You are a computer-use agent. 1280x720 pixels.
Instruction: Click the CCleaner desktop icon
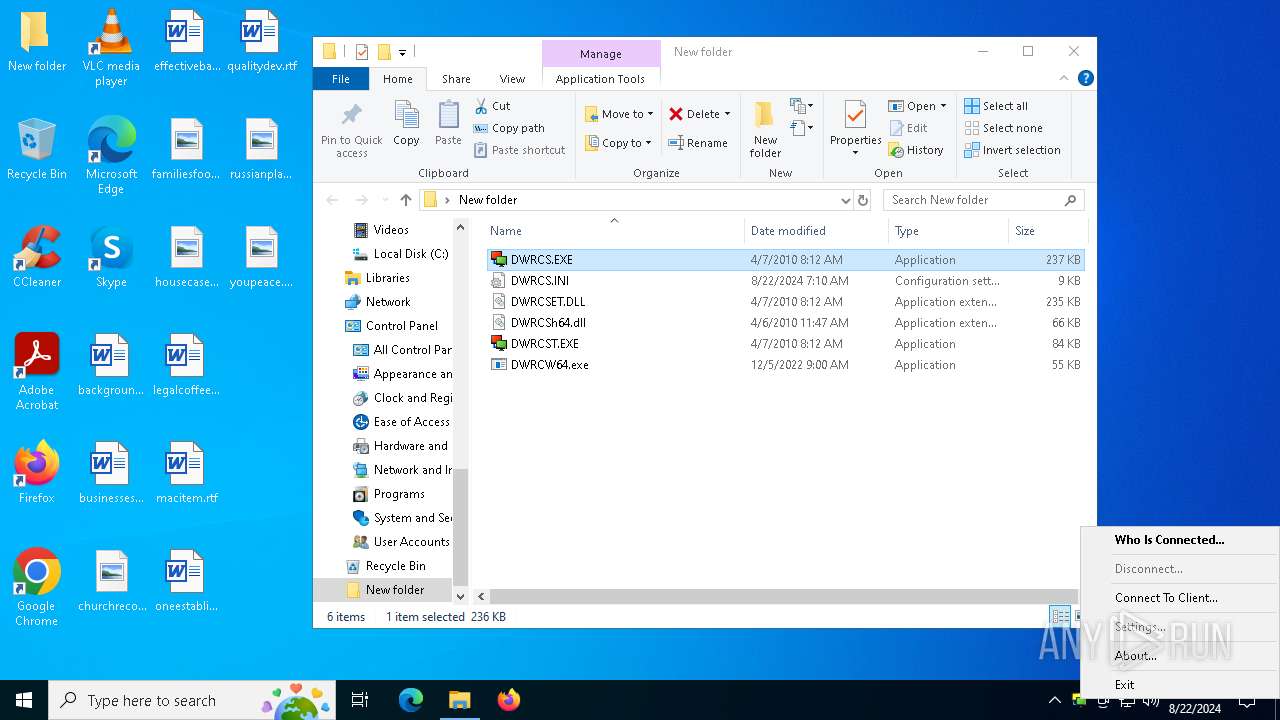pyautogui.click(x=37, y=257)
